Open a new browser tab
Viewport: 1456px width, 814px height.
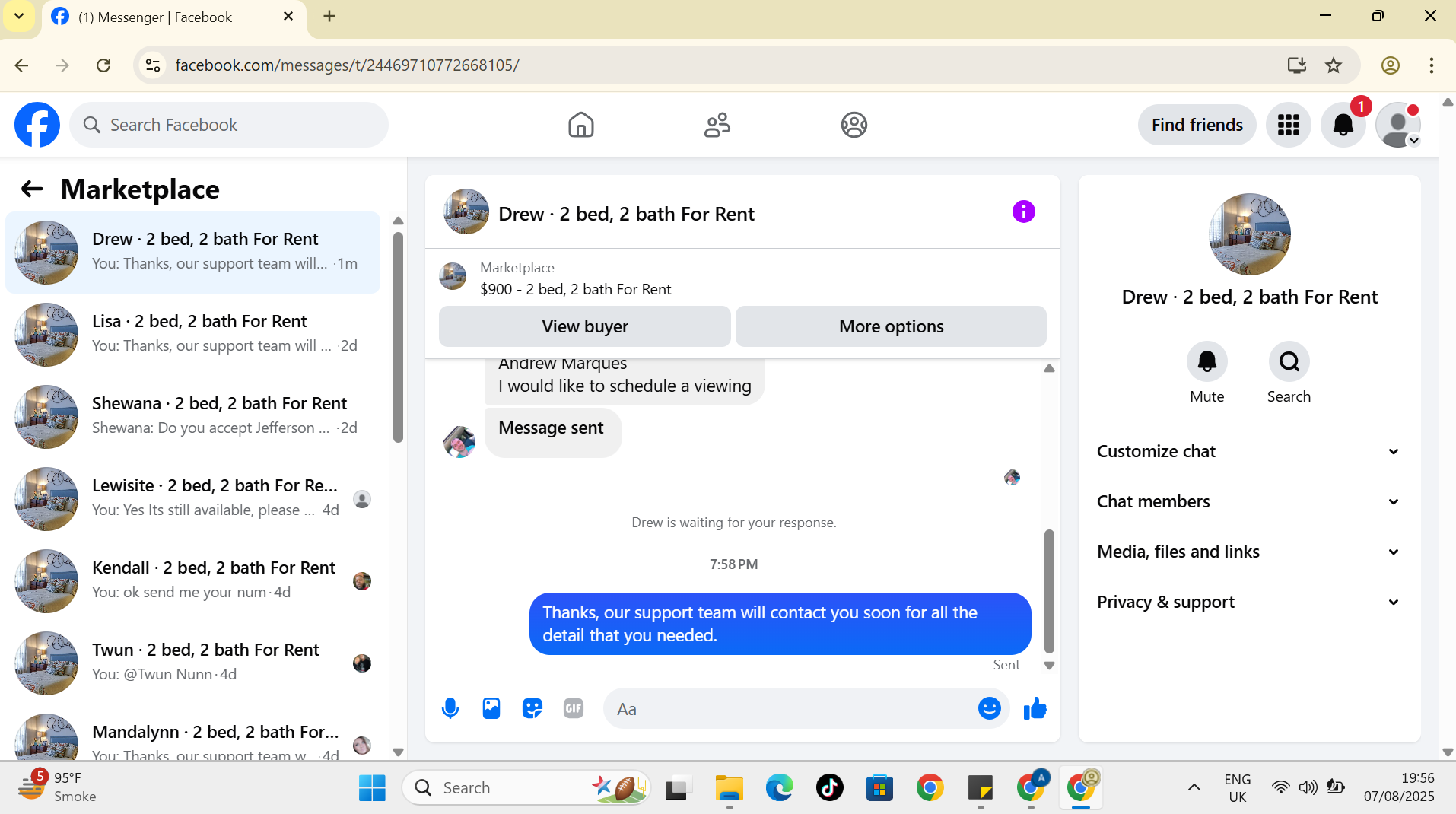pos(329,16)
